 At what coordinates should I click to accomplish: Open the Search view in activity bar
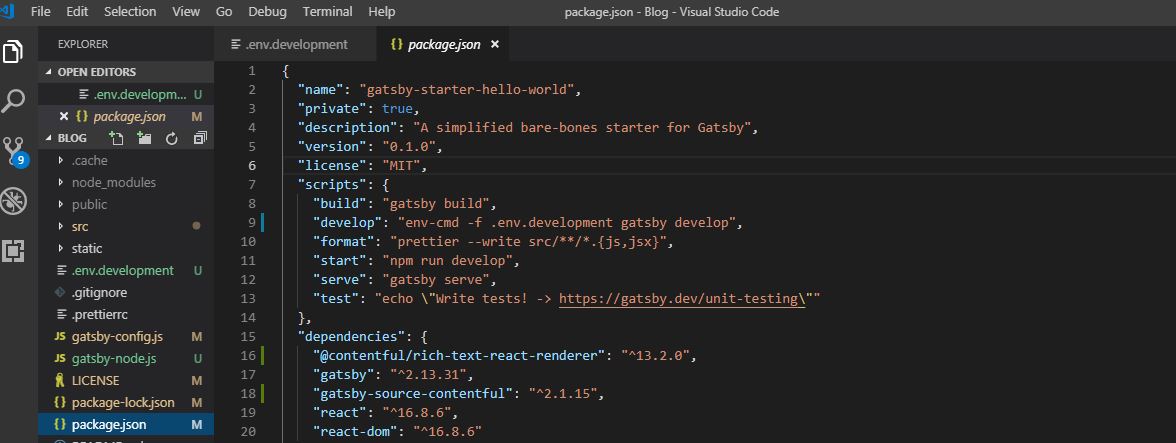point(14,100)
